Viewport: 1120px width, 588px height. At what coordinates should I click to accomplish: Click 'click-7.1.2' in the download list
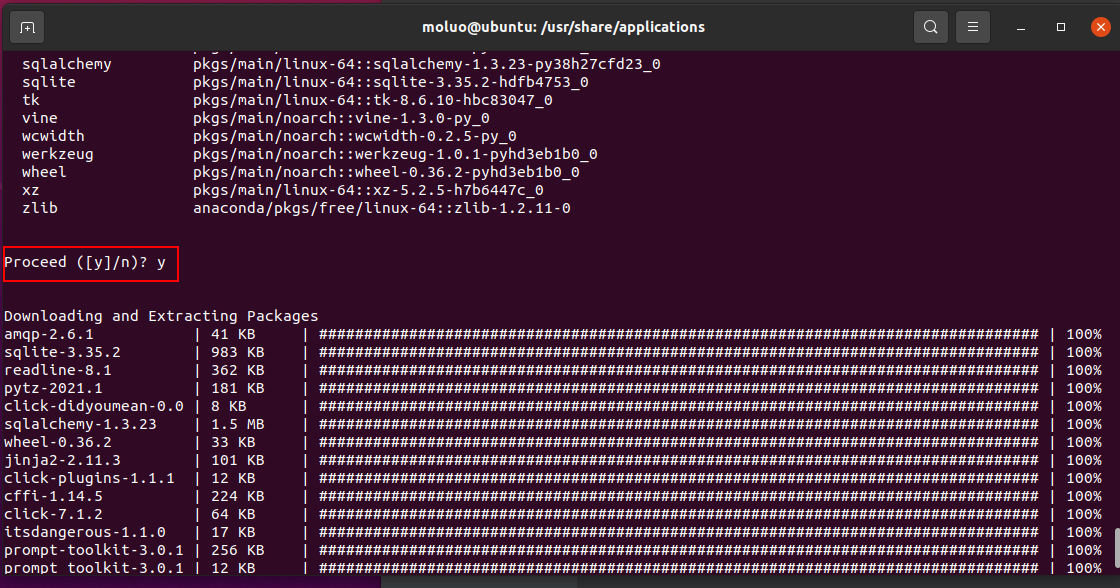(x=54, y=514)
